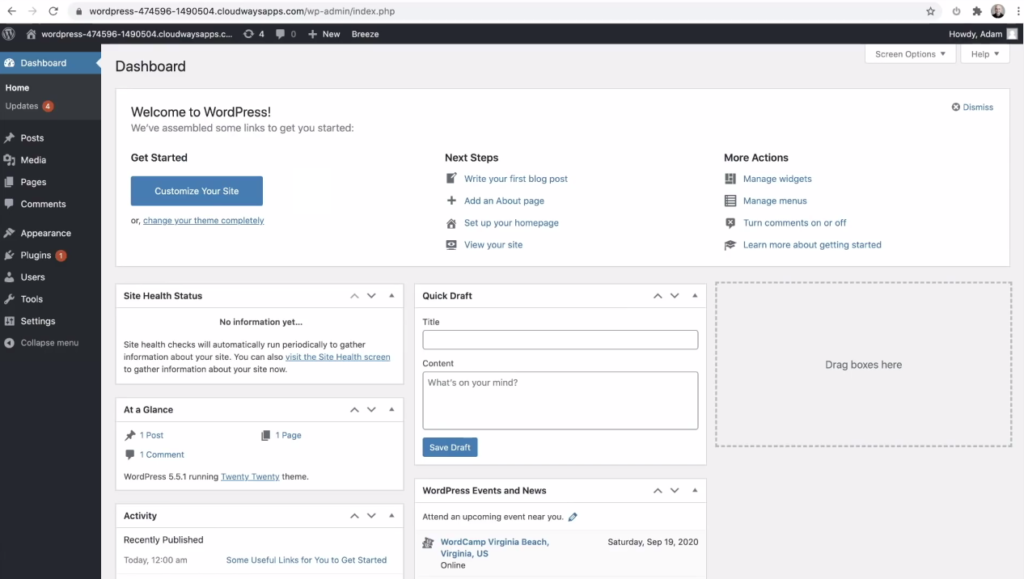This screenshot has height=579, width=1024.
Task: Open updates icon showing 4 in admin bar
Action: tap(248, 34)
